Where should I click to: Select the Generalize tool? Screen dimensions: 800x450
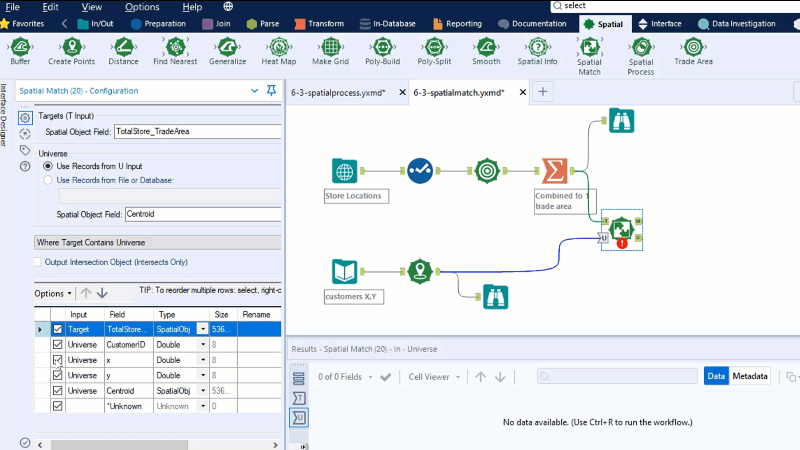click(228, 51)
